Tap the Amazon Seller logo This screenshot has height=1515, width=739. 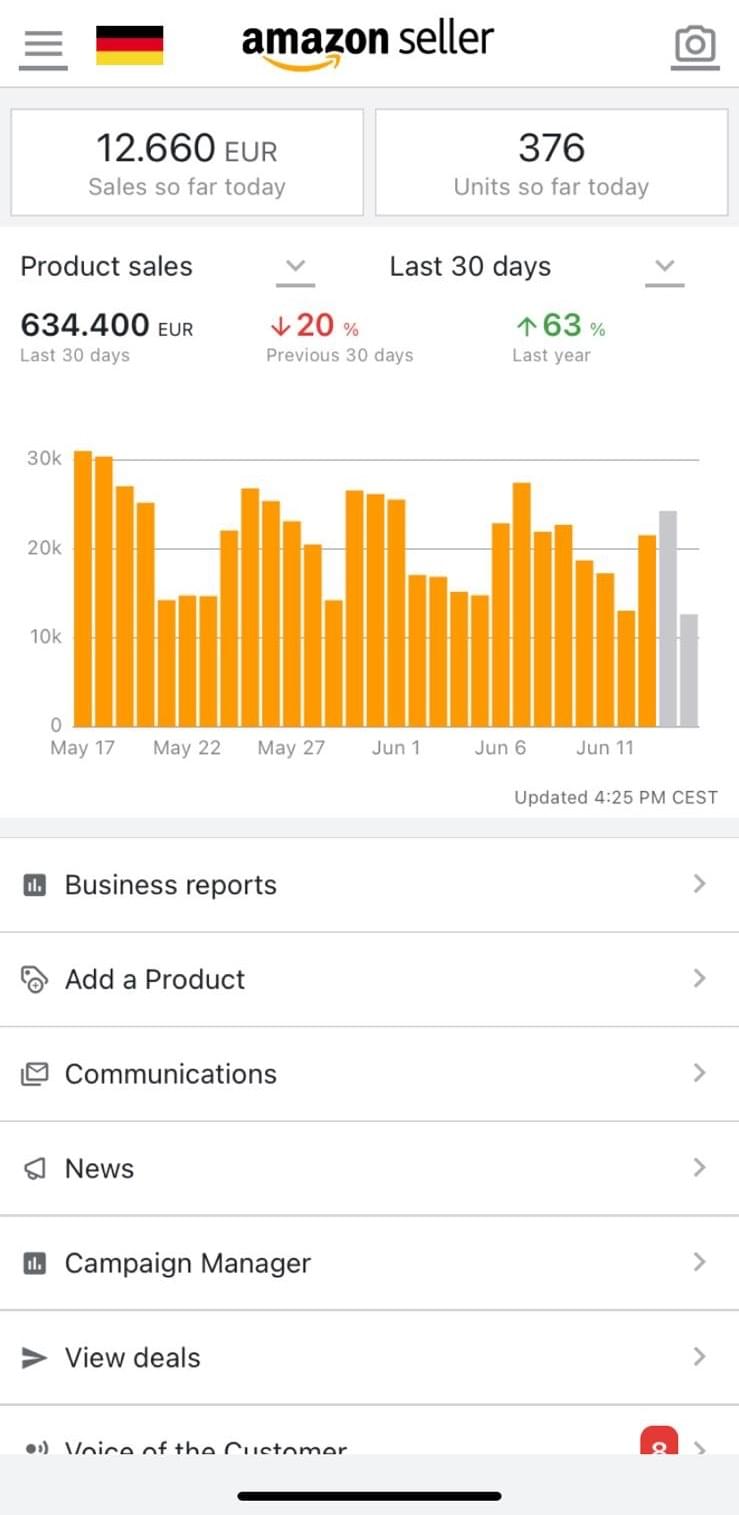click(x=368, y=44)
